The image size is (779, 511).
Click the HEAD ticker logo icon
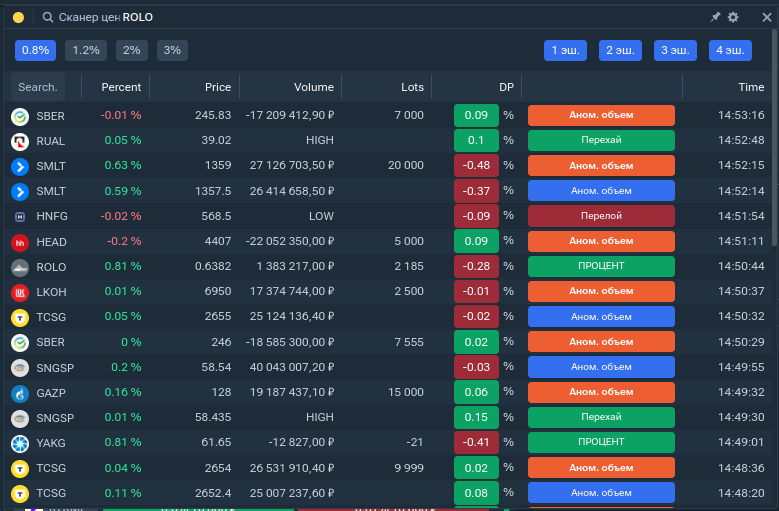click(x=19, y=241)
